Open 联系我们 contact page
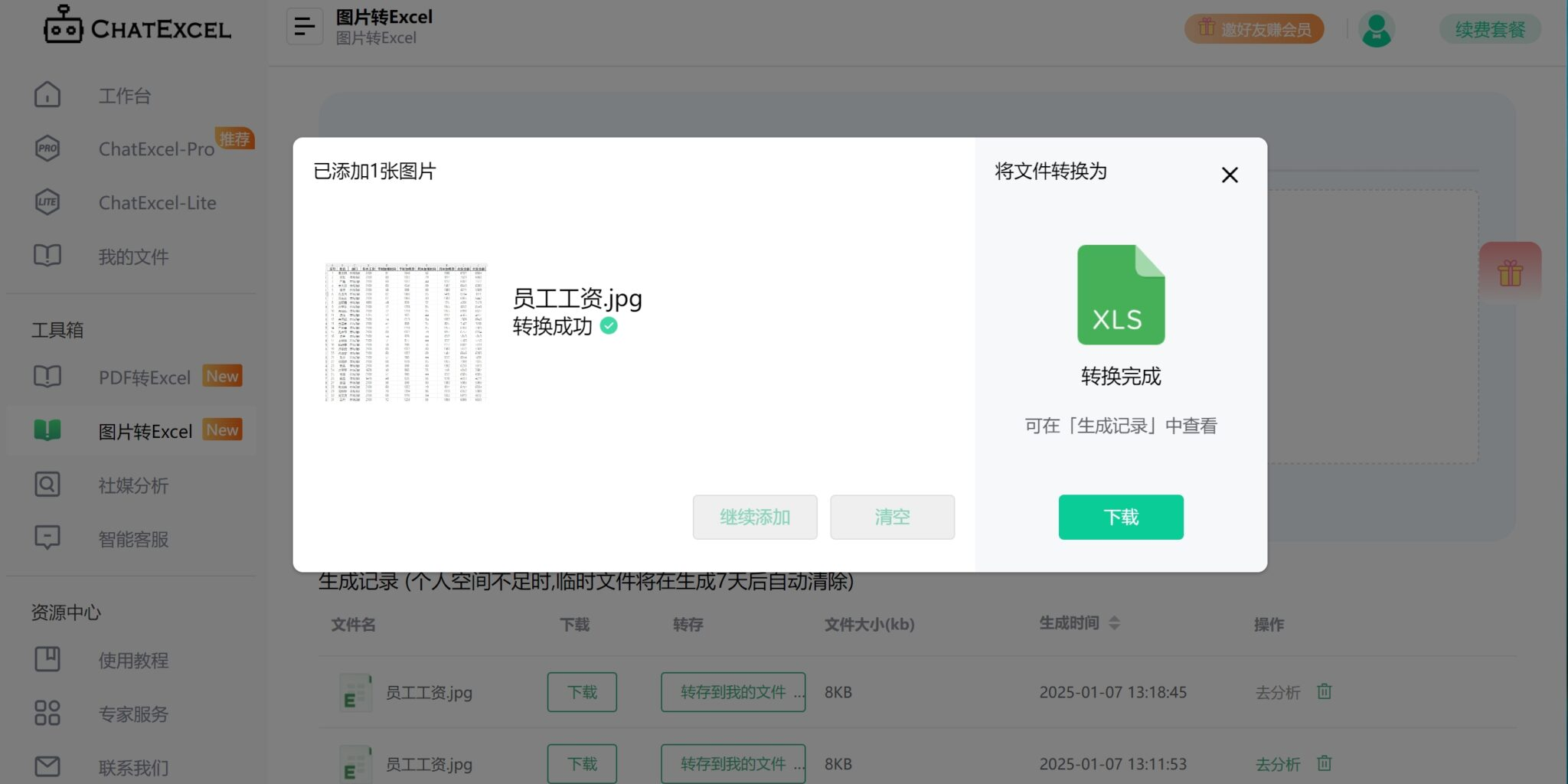 pyautogui.click(x=136, y=766)
